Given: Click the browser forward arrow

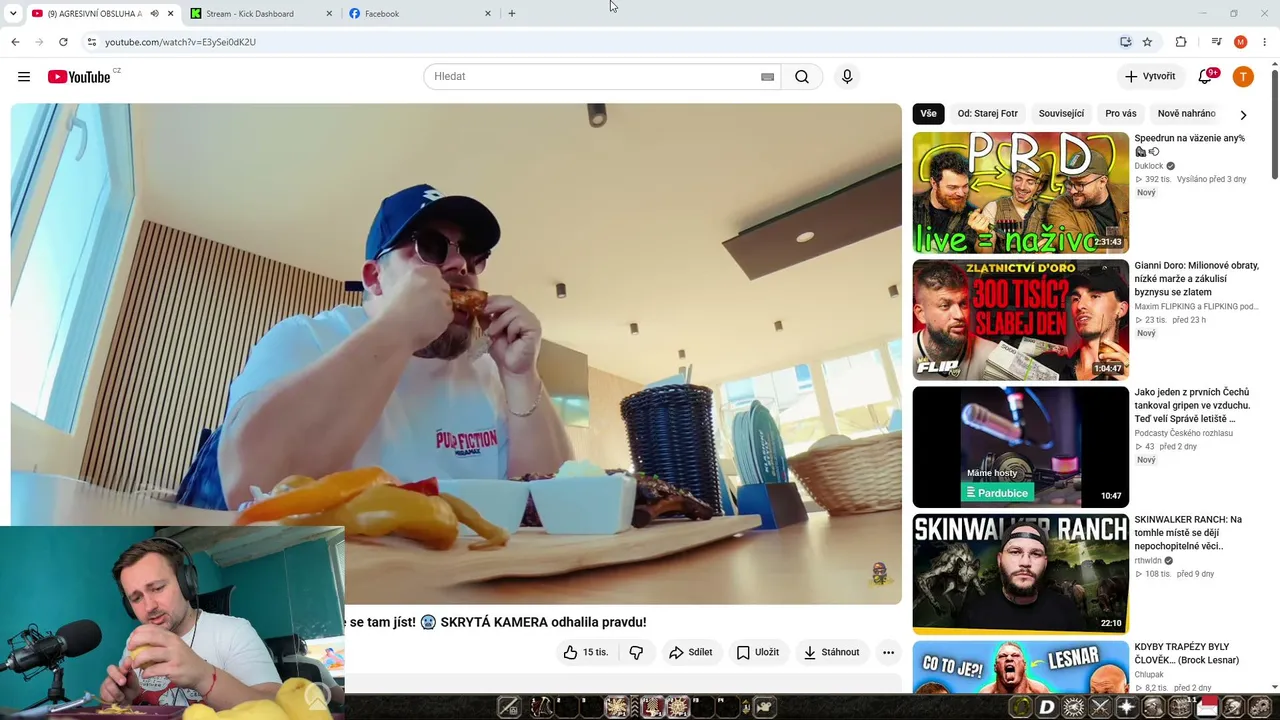Looking at the screenshot, I should pos(39,42).
